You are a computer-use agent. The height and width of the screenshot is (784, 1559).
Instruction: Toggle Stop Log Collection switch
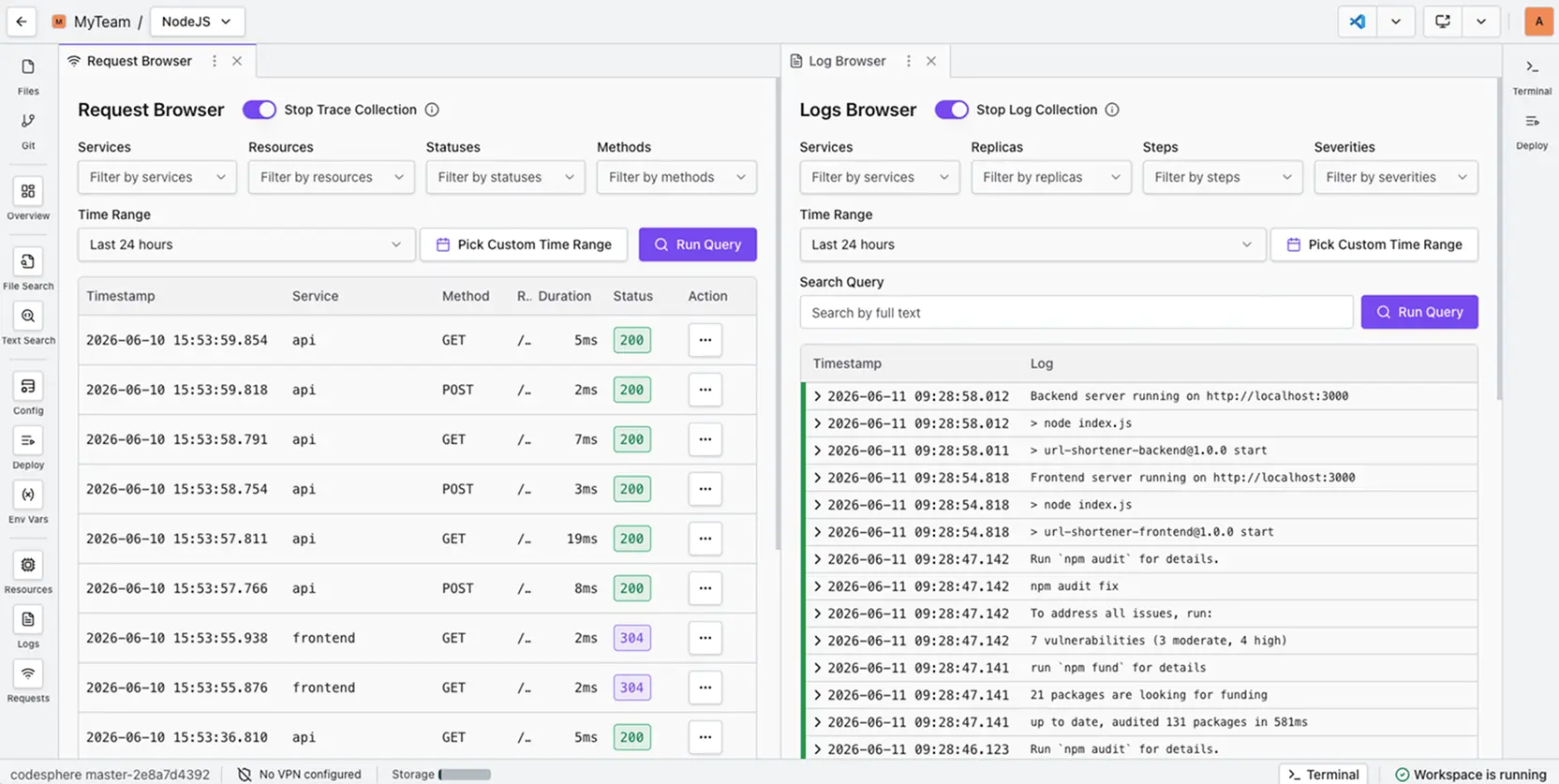point(952,110)
